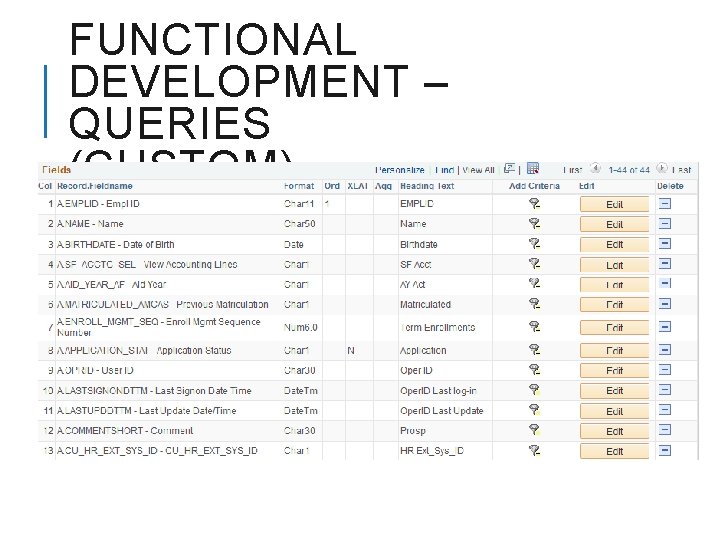This screenshot has width=720, height=540.
Task: Edit the Matriculated field
Action: click(x=614, y=305)
